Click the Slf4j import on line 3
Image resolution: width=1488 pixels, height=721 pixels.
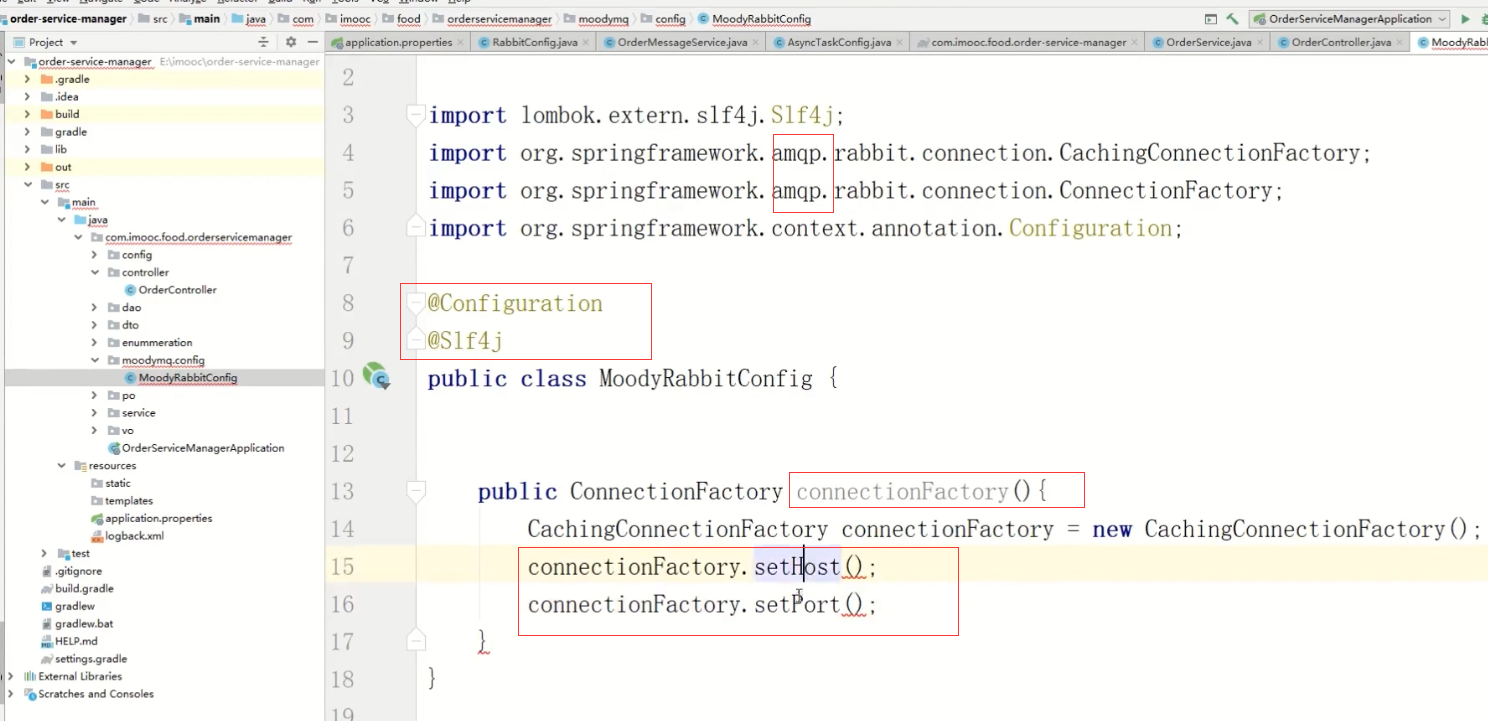pos(802,116)
